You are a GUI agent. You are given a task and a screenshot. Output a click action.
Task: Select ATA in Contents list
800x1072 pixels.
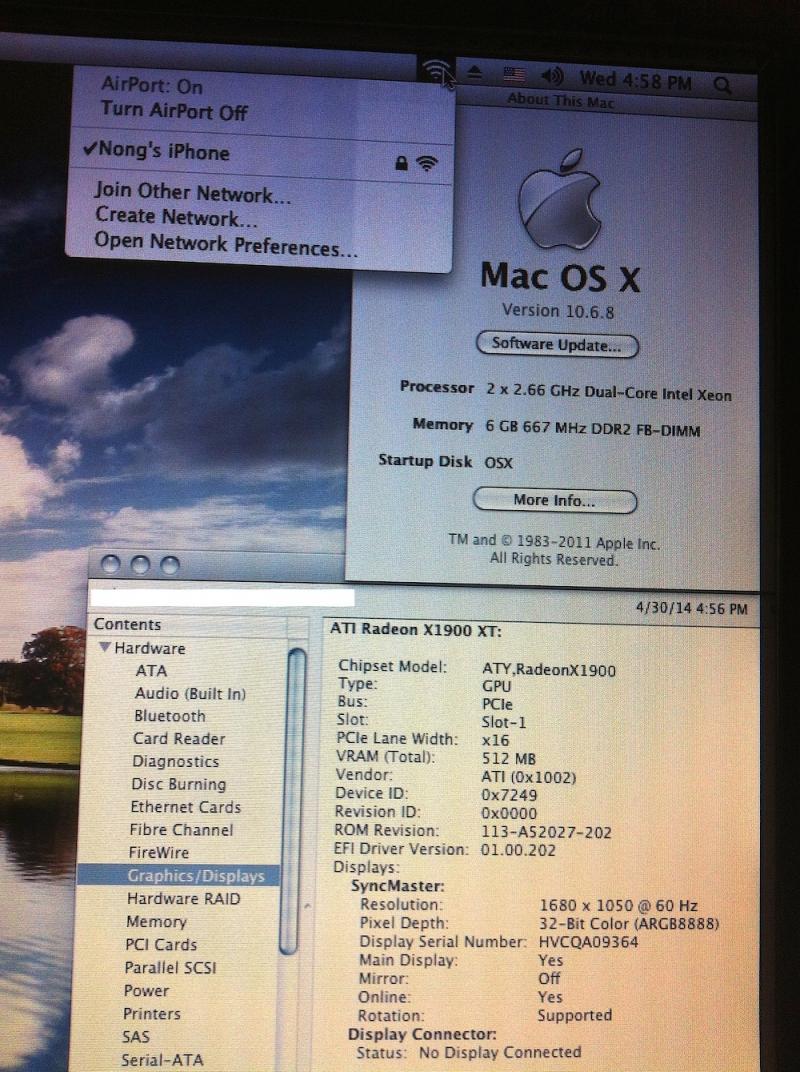pos(151,671)
